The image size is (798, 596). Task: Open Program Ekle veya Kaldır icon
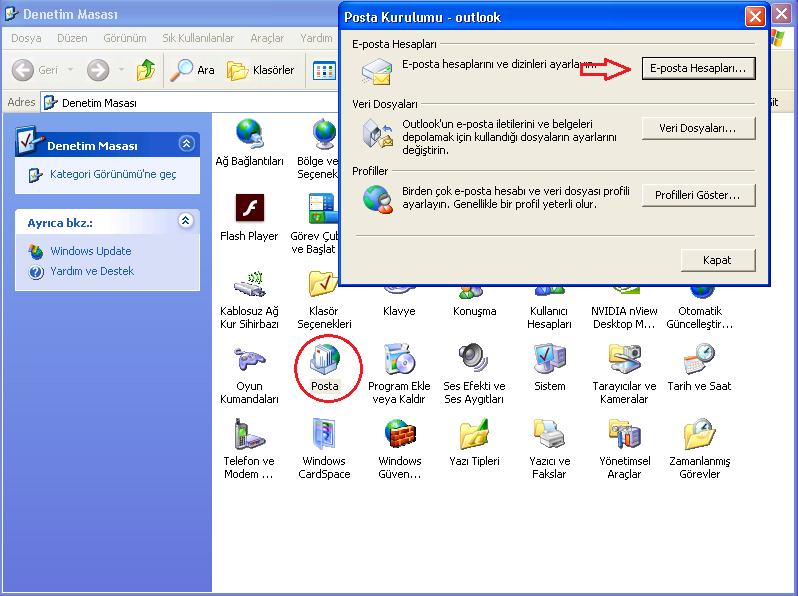pos(399,374)
